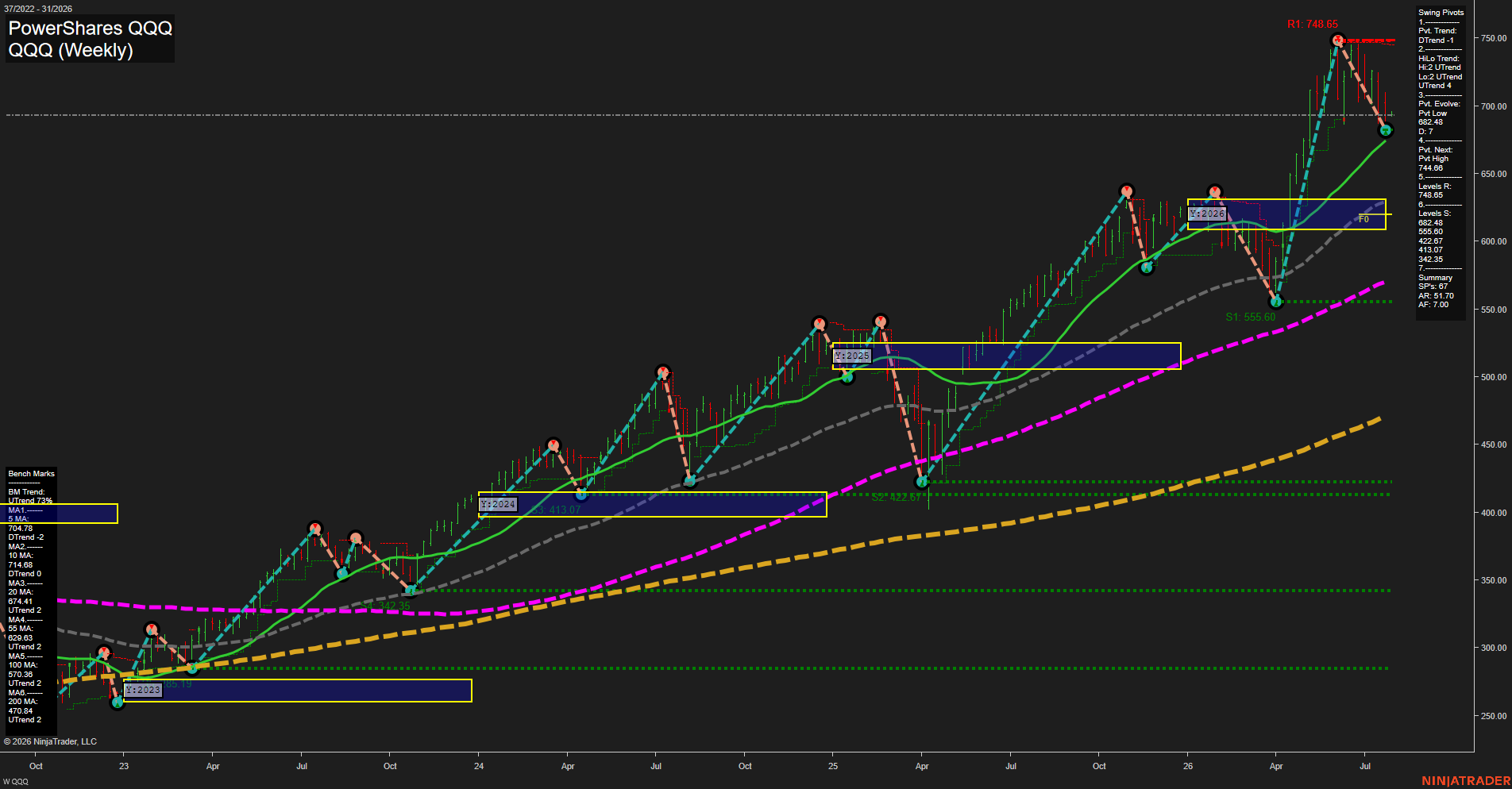Click the 300.00 price axis label
The image size is (1512, 789).
pos(1493,648)
